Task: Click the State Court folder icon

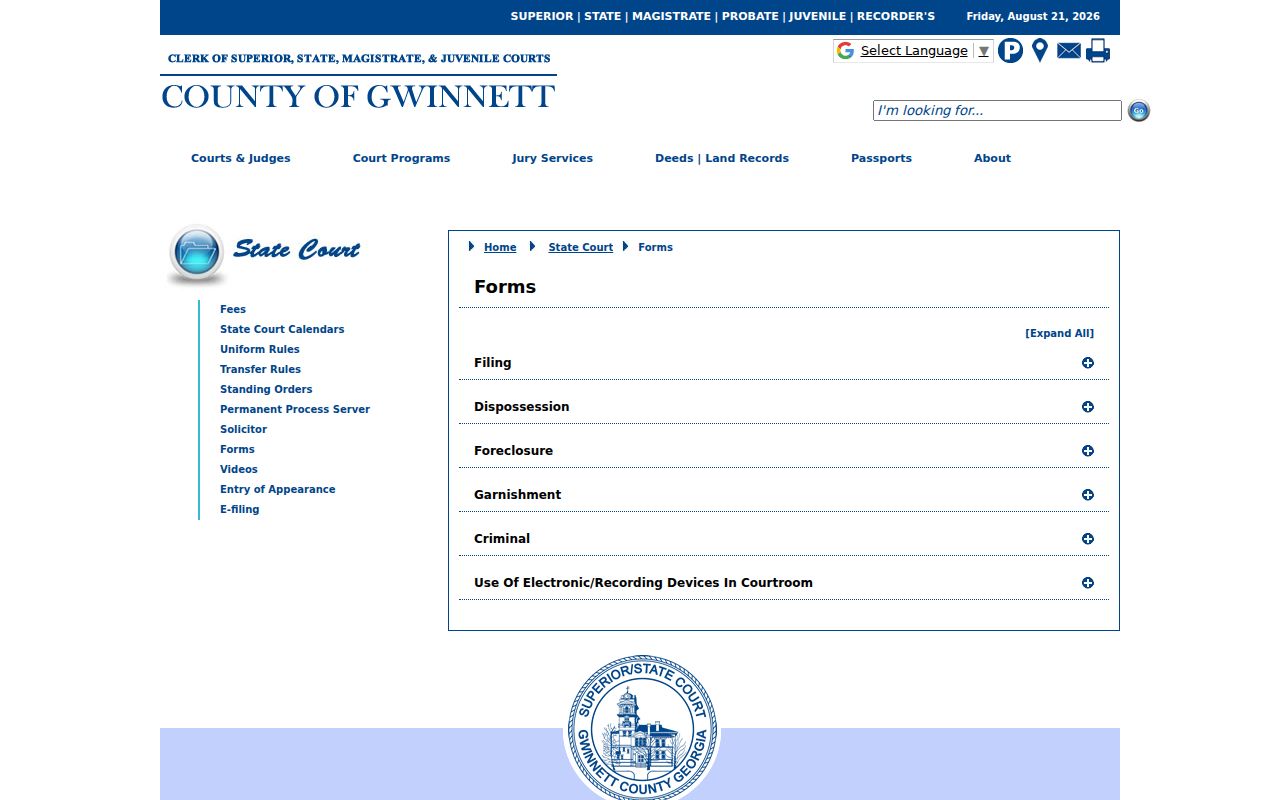Action: [197, 254]
